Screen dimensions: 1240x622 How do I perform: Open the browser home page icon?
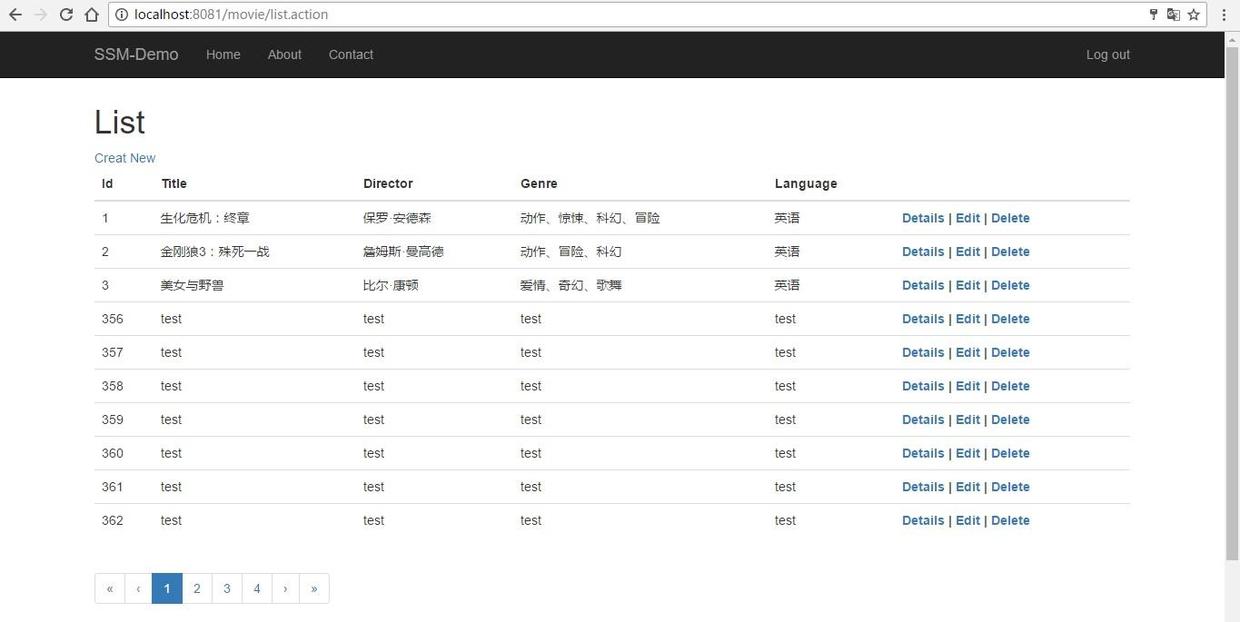point(91,15)
